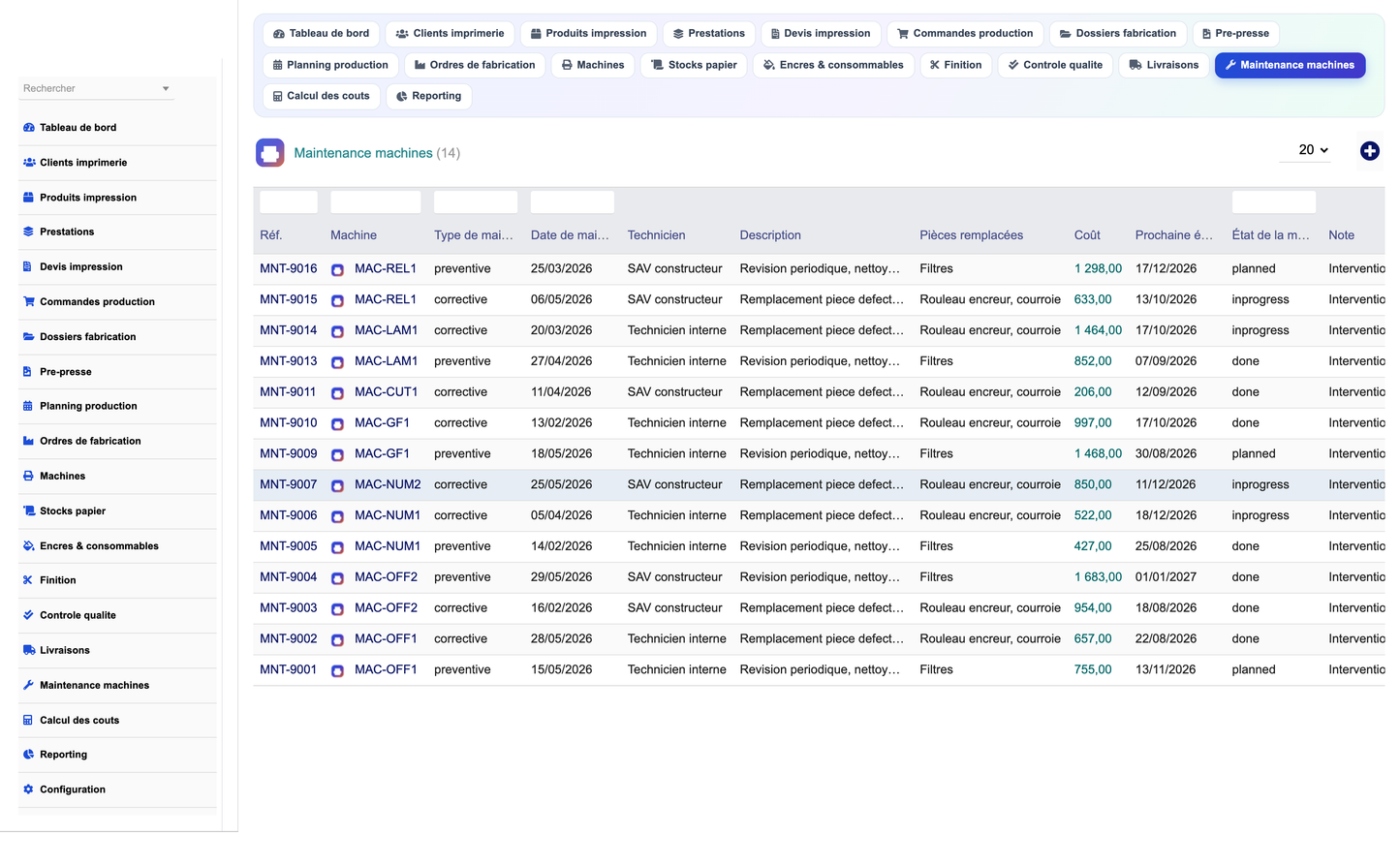Click the Encres & consommables sidebar fill icon
This screenshot has height=867, width=1400.
(29, 546)
